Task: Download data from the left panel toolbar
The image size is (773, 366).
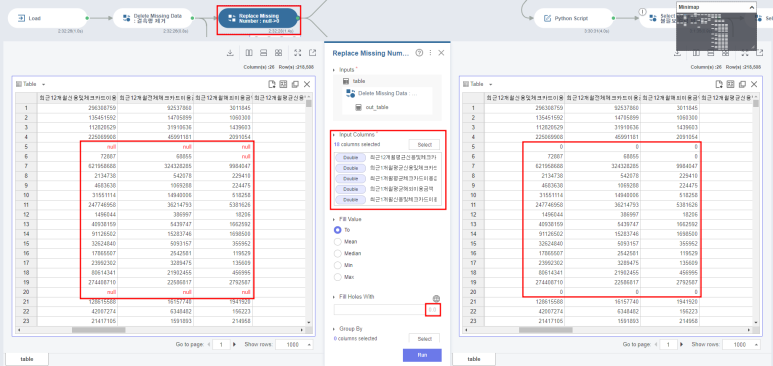Action: [x=230, y=53]
